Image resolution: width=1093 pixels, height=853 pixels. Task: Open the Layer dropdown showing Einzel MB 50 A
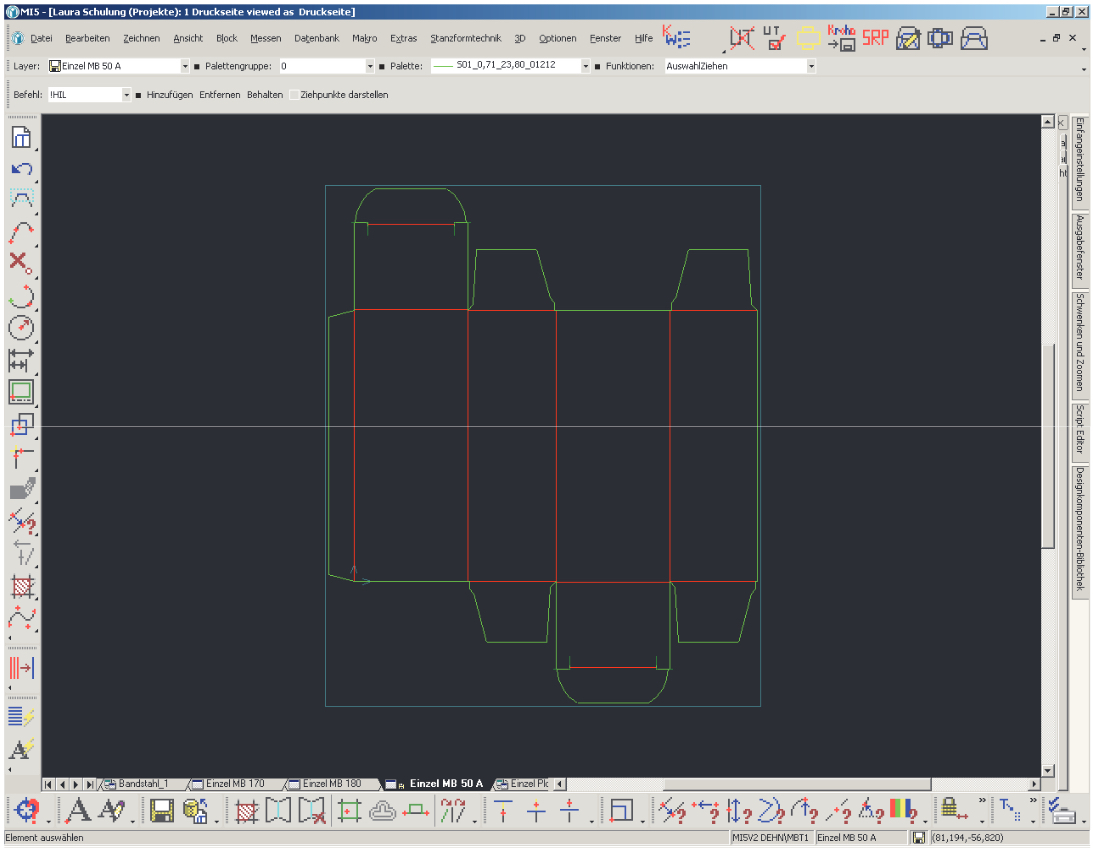coord(184,66)
